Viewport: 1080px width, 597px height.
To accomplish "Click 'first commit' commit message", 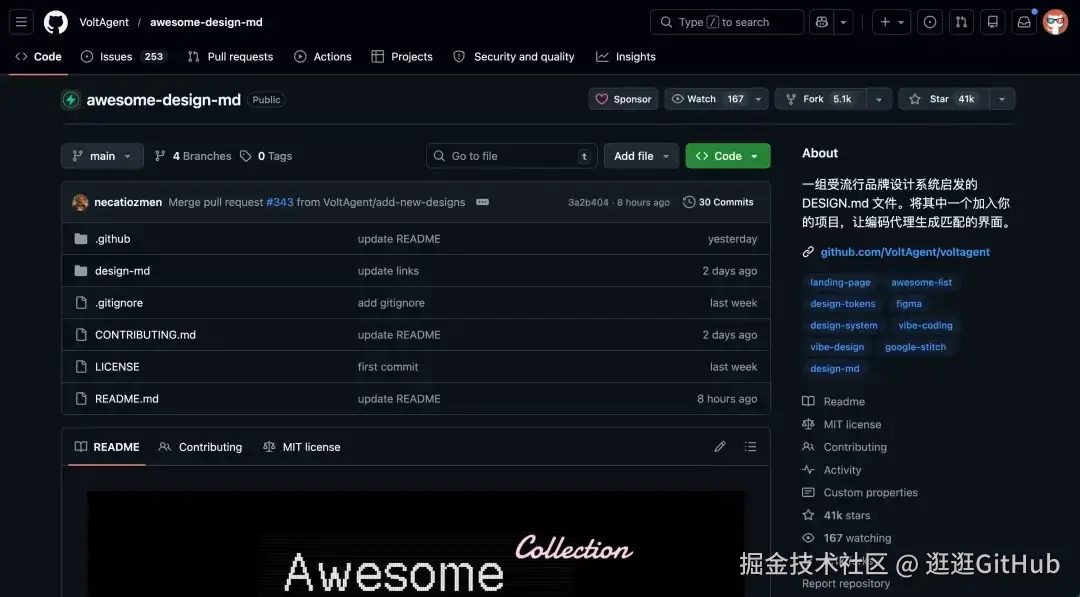I will click(x=388, y=367).
